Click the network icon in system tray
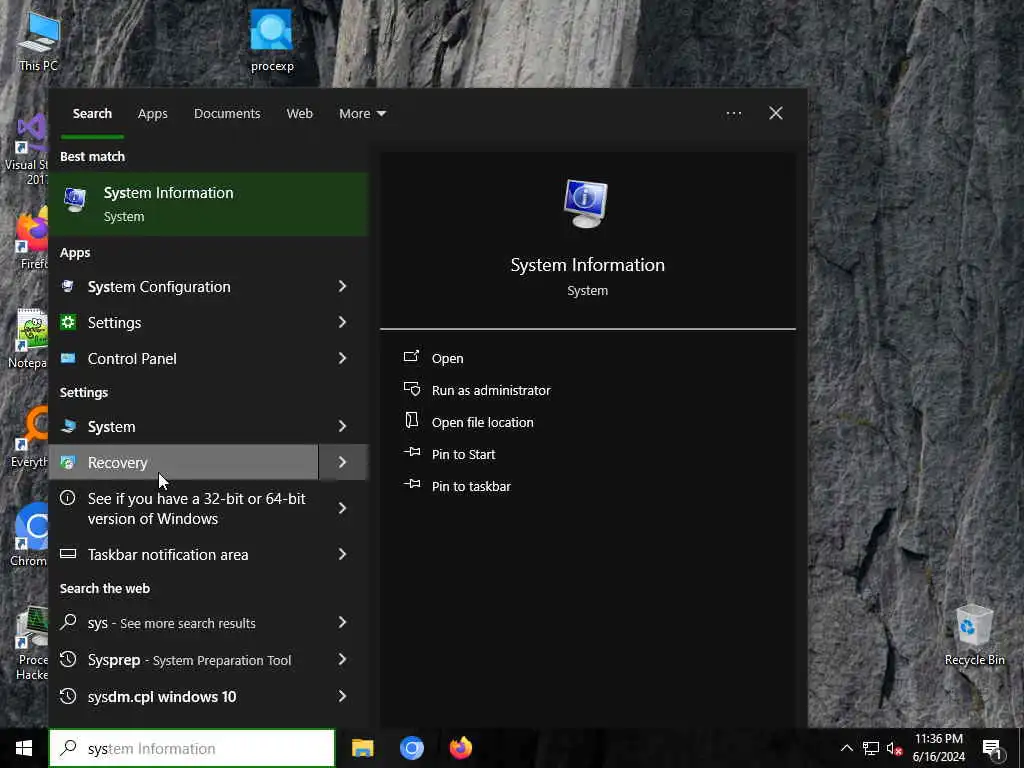Viewport: 1024px width, 768px height. click(x=871, y=748)
